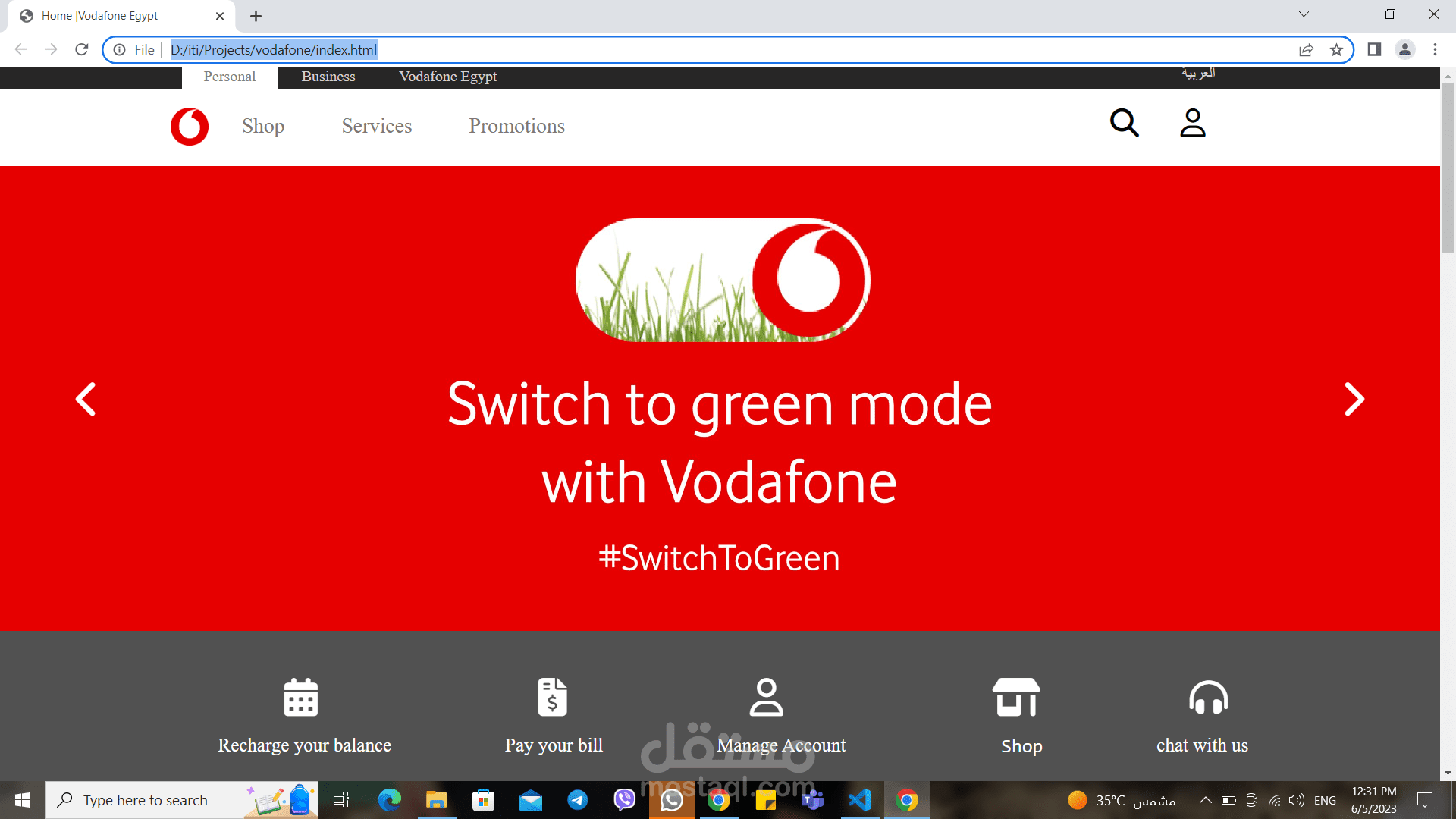This screenshot has width=1456, height=819.
Task: Click the Switch to green mode banner image
Action: (723, 281)
